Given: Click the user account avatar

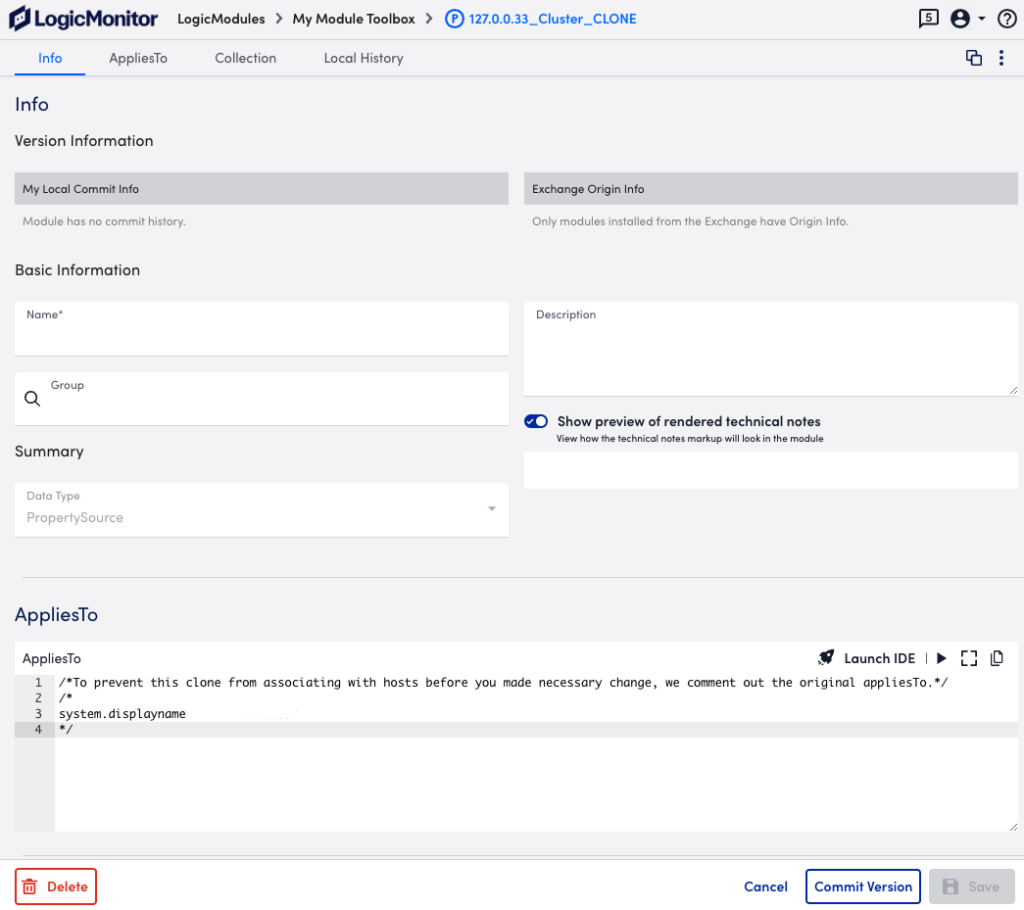Looking at the screenshot, I should point(962,18).
